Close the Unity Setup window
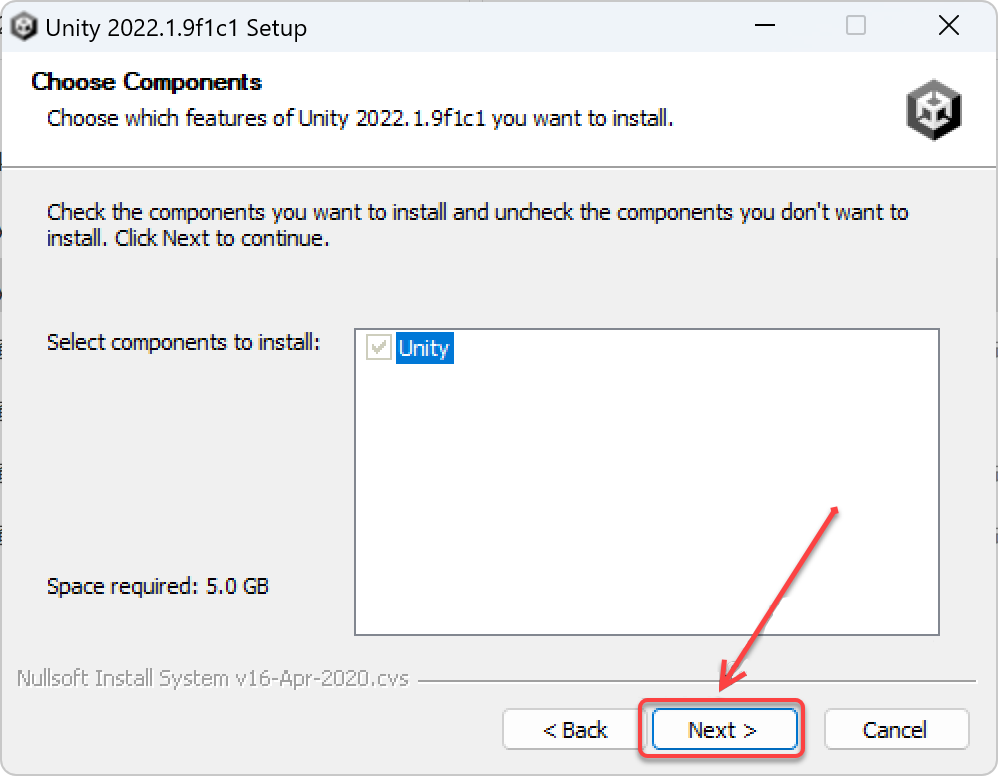 (948, 27)
